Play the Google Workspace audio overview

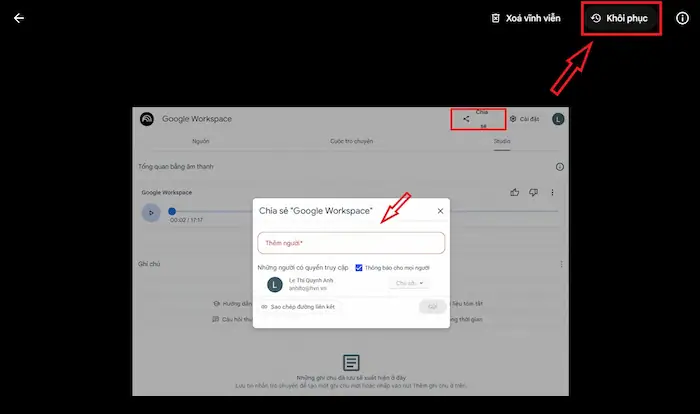pos(150,212)
